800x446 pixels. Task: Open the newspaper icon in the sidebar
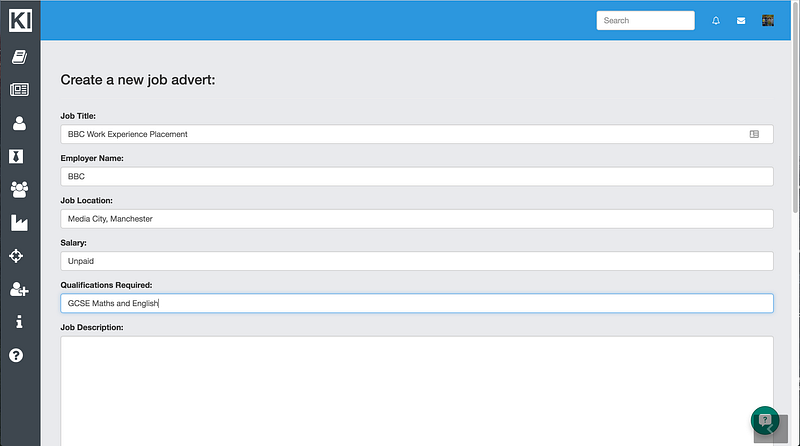[19, 90]
